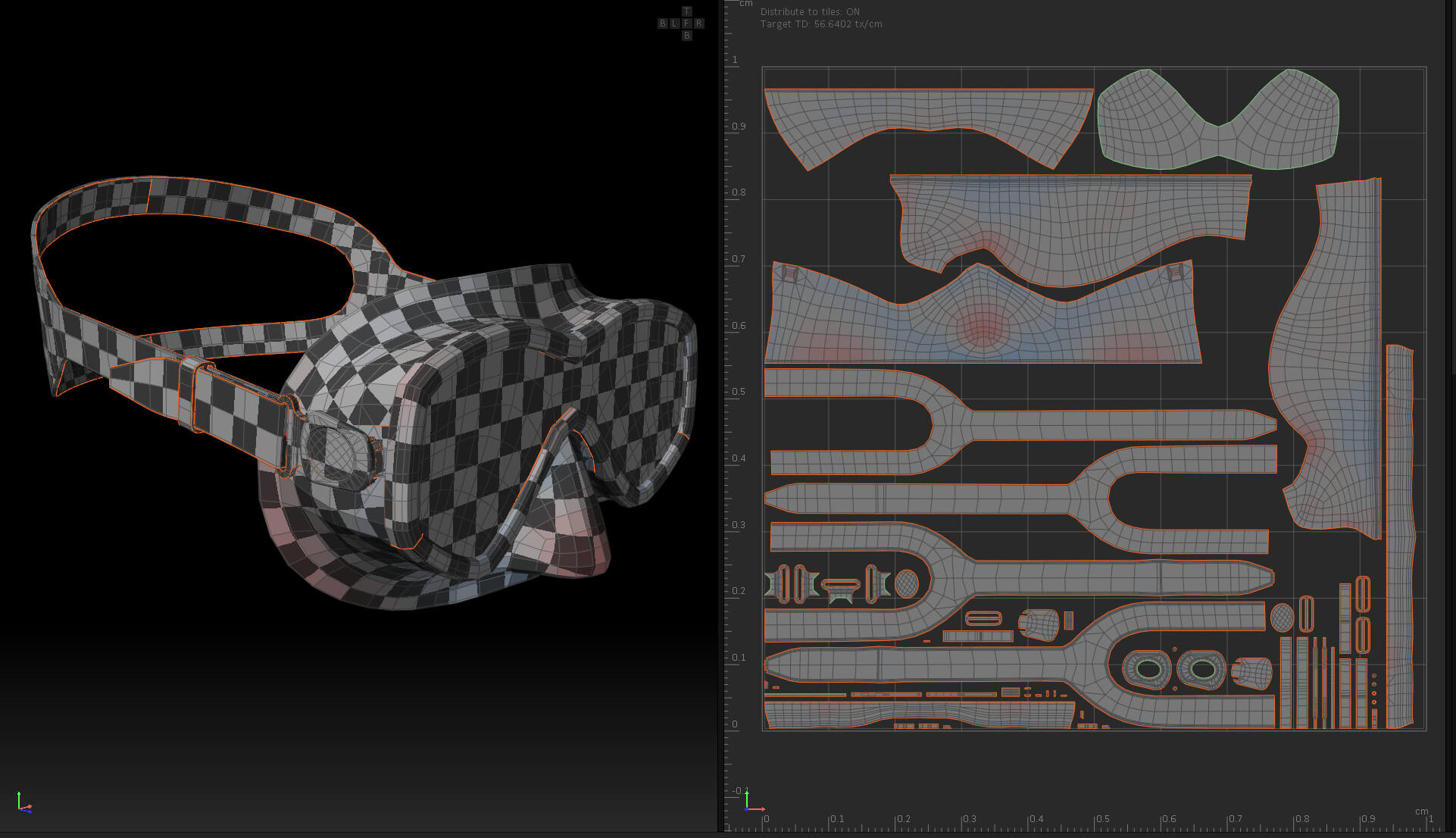Select the tall narrow strip island at tile's right edge

[x=1400, y=536]
